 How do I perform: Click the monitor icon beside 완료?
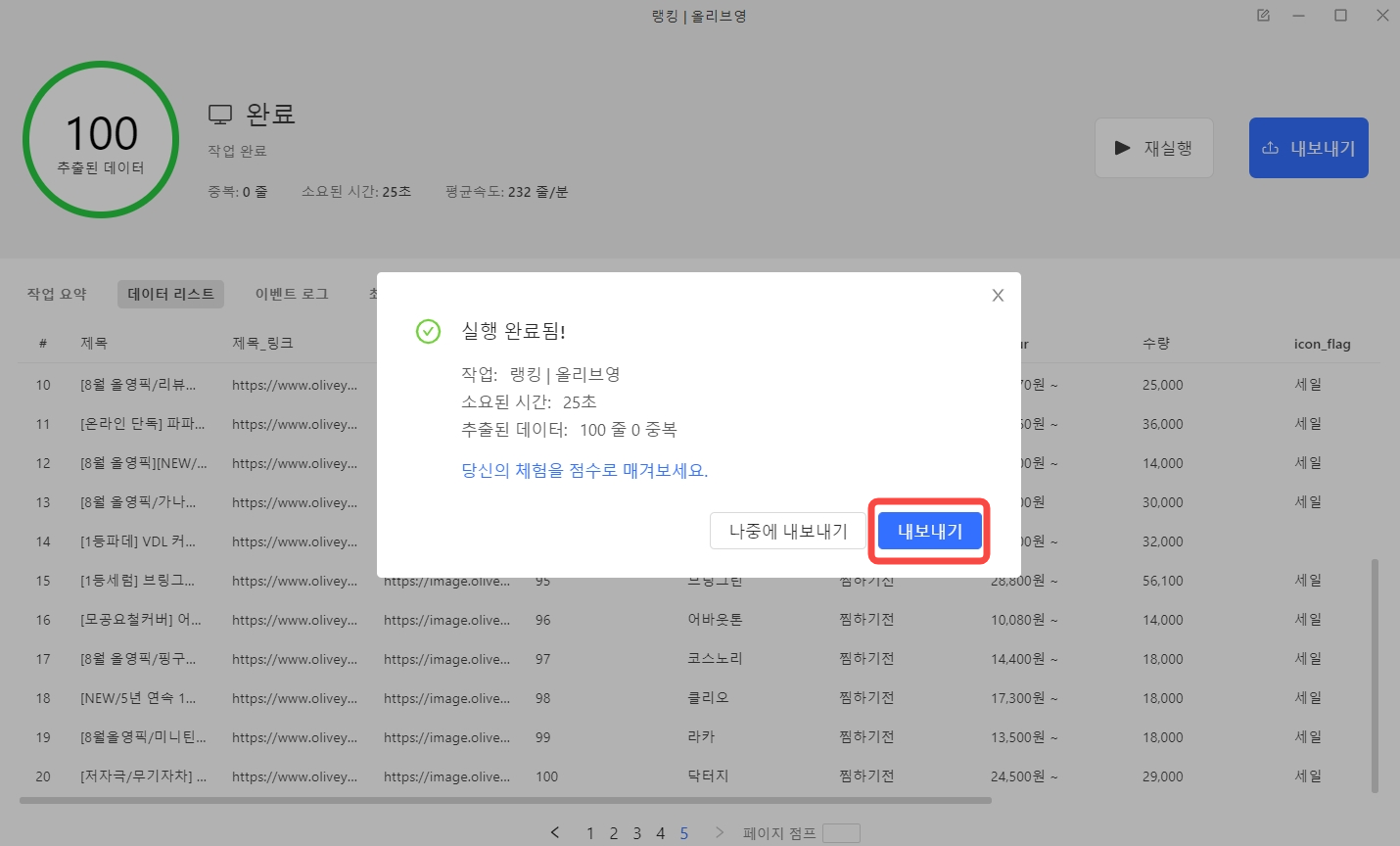click(x=220, y=115)
